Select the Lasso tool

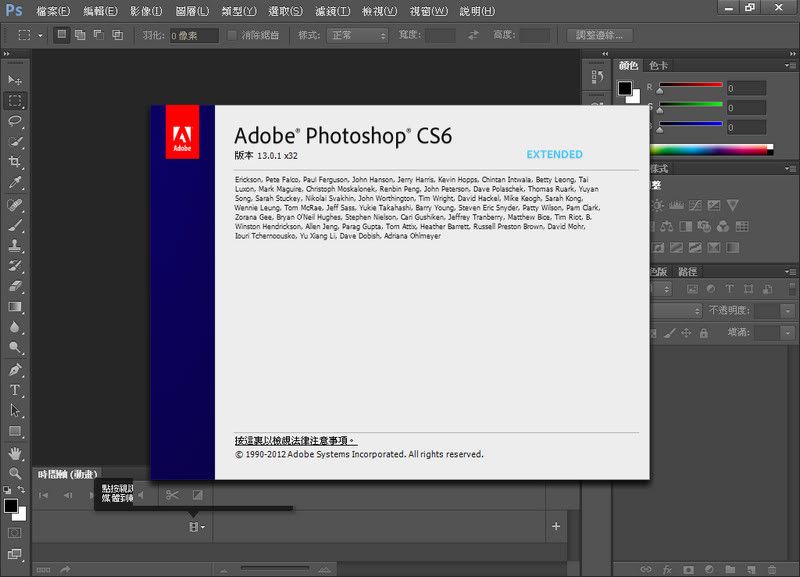(15, 121)
